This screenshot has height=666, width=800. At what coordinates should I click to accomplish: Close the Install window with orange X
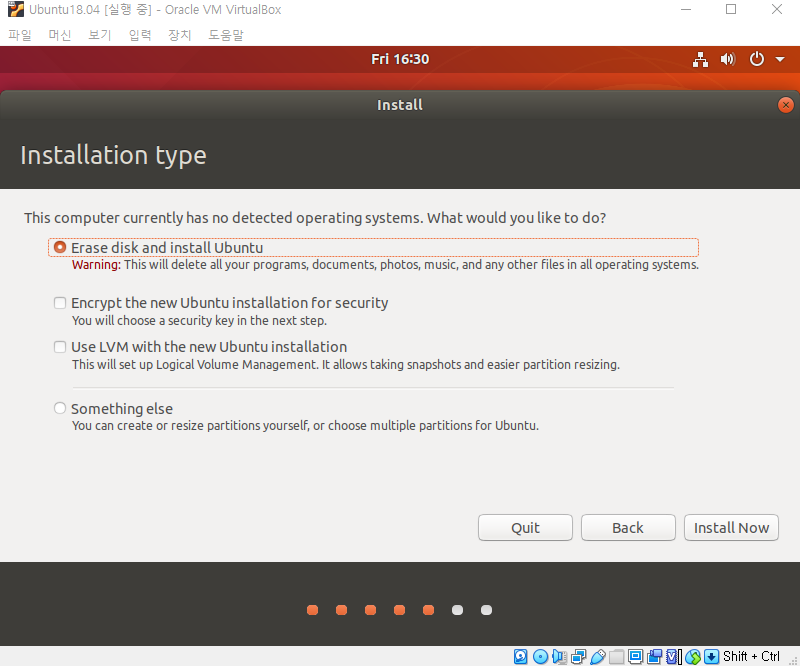(786, 105)
